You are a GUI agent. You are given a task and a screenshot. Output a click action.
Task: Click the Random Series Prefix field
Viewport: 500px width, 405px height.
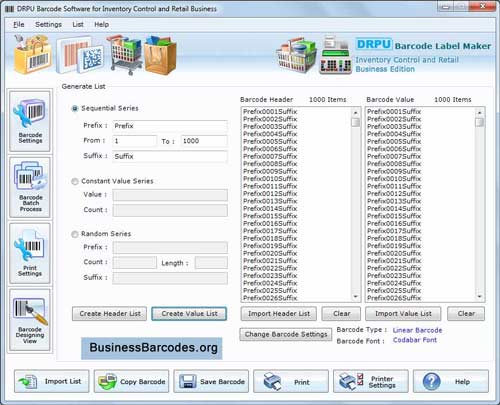[x=170, y=247]
